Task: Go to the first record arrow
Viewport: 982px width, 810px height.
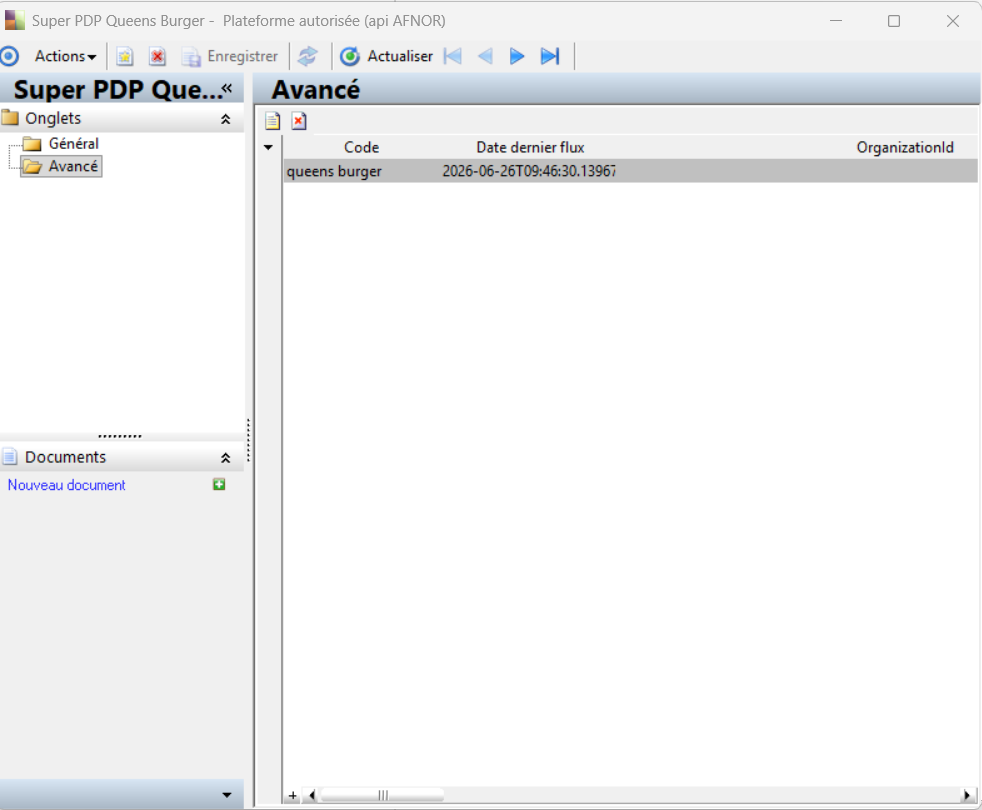Action: 453,56
